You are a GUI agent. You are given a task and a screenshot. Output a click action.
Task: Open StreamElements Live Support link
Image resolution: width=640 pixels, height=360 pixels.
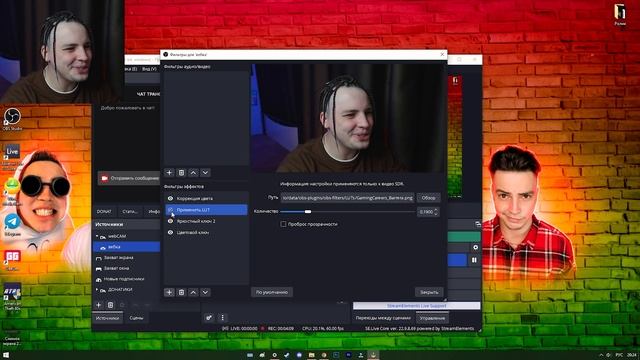click(416, 306)
